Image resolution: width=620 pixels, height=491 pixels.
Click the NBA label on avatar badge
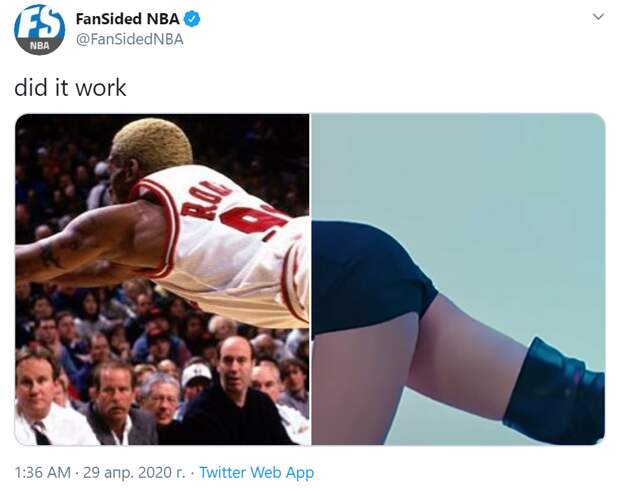(x=40, y=46)
